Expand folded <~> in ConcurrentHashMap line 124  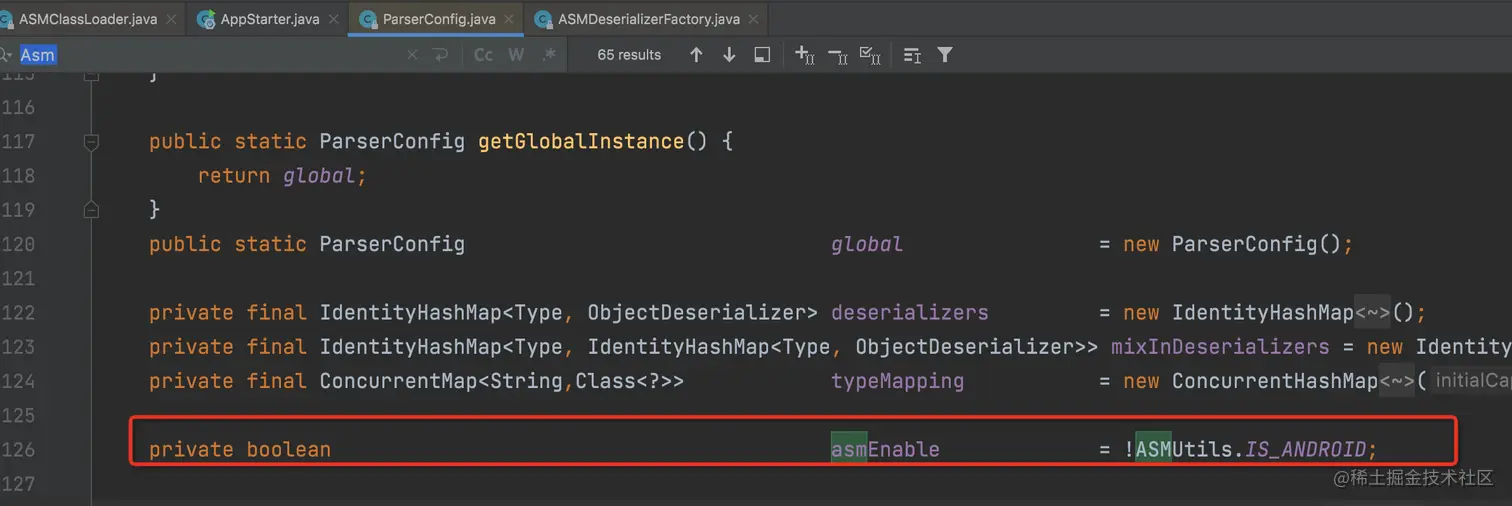1396,381
